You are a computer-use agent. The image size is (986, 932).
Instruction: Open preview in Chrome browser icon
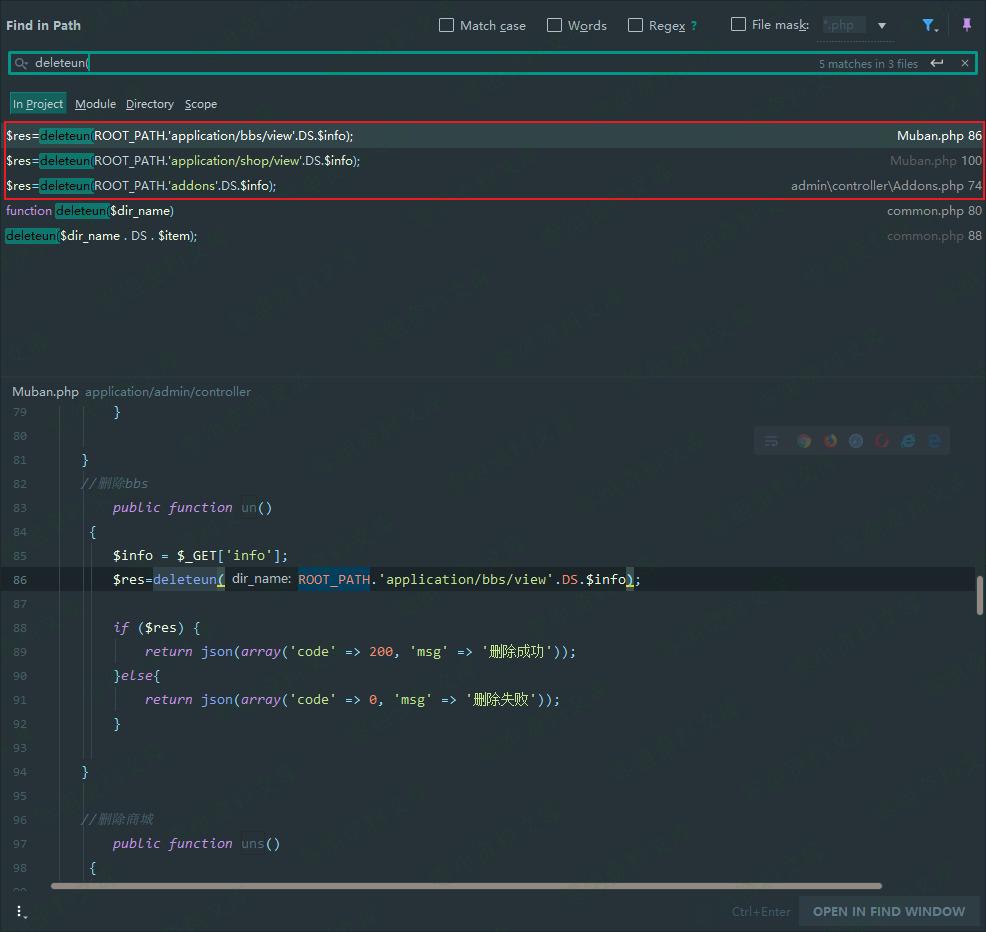804,441
